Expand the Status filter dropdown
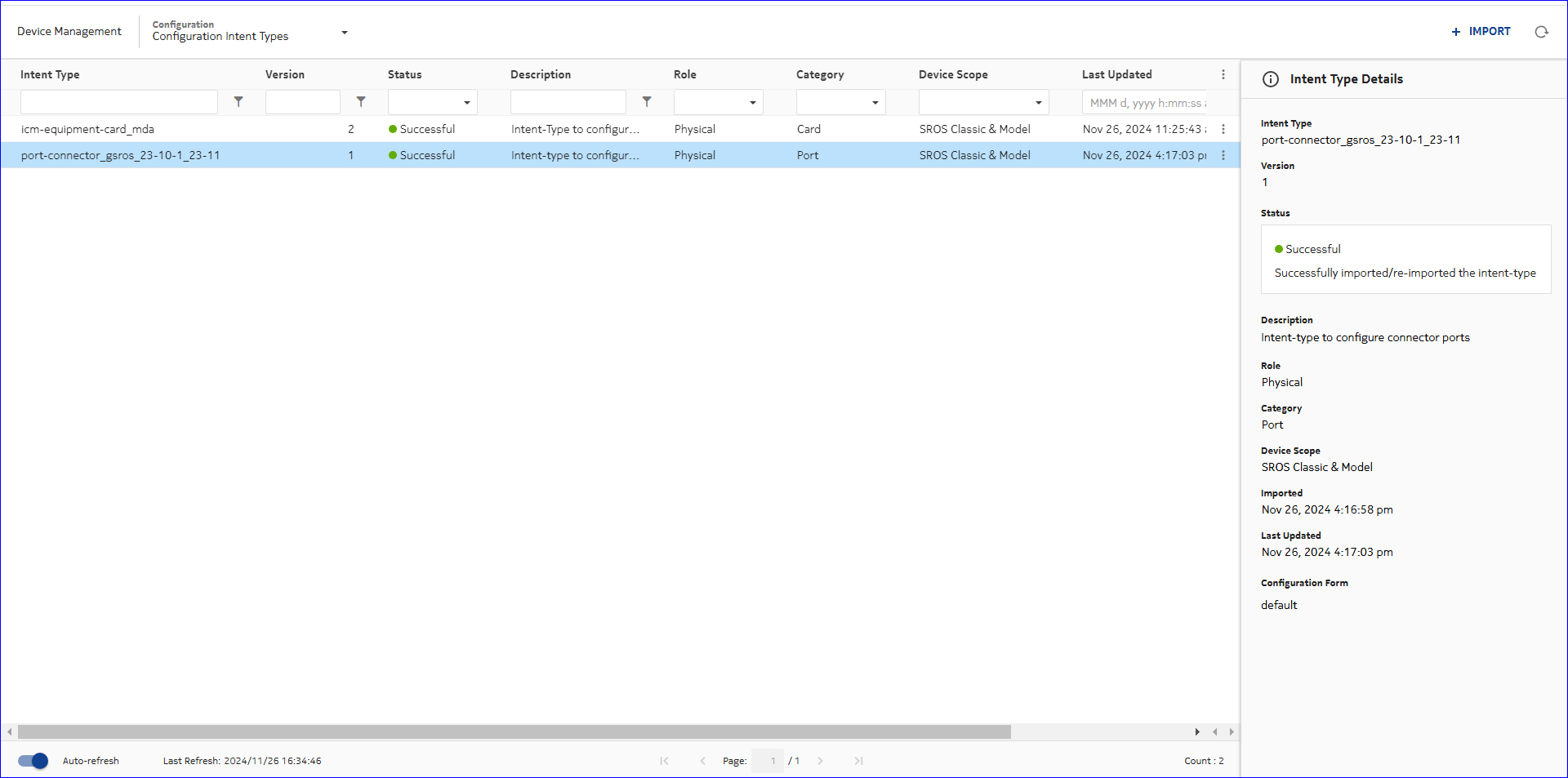The height and width of the screenshot is (778, 1568). coord(466,103)
